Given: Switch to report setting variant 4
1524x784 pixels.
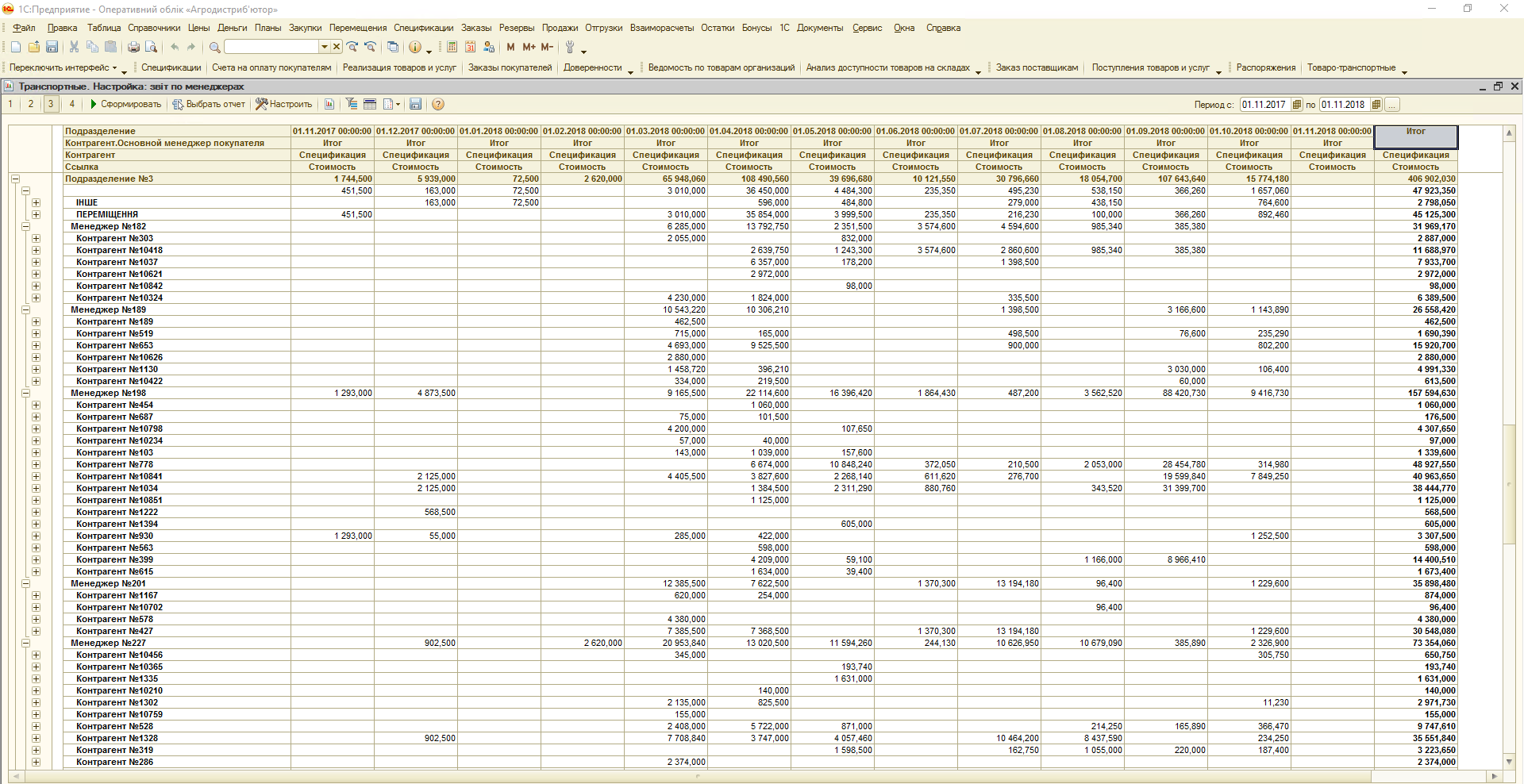Looking at the screenshot, I should pos(72,104).
